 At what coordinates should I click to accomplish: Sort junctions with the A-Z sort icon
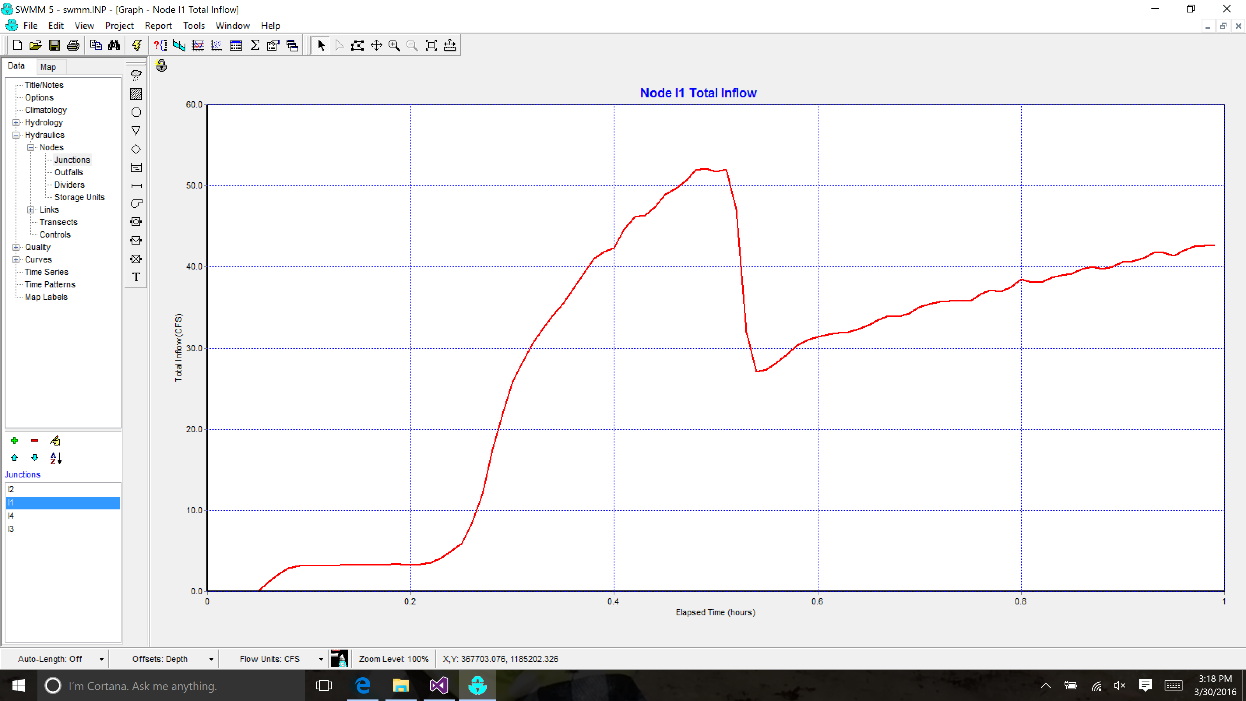pos(56,458)
